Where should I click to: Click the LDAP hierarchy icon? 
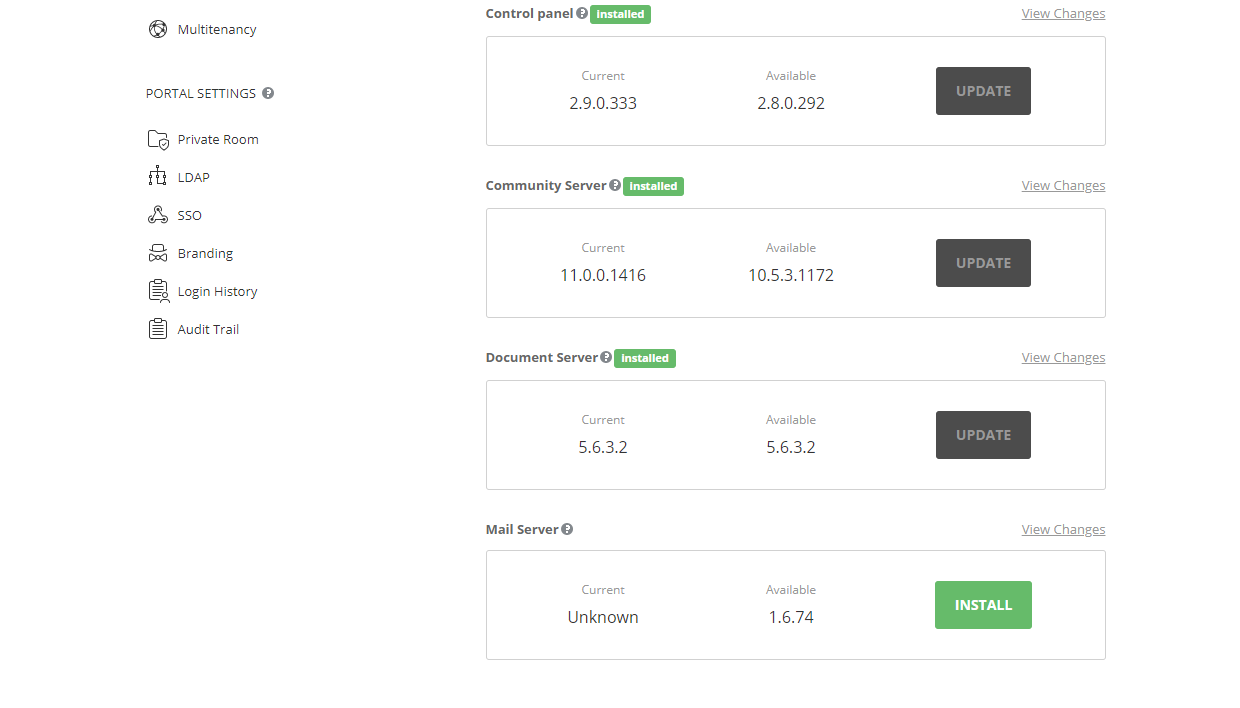(157, 177)
